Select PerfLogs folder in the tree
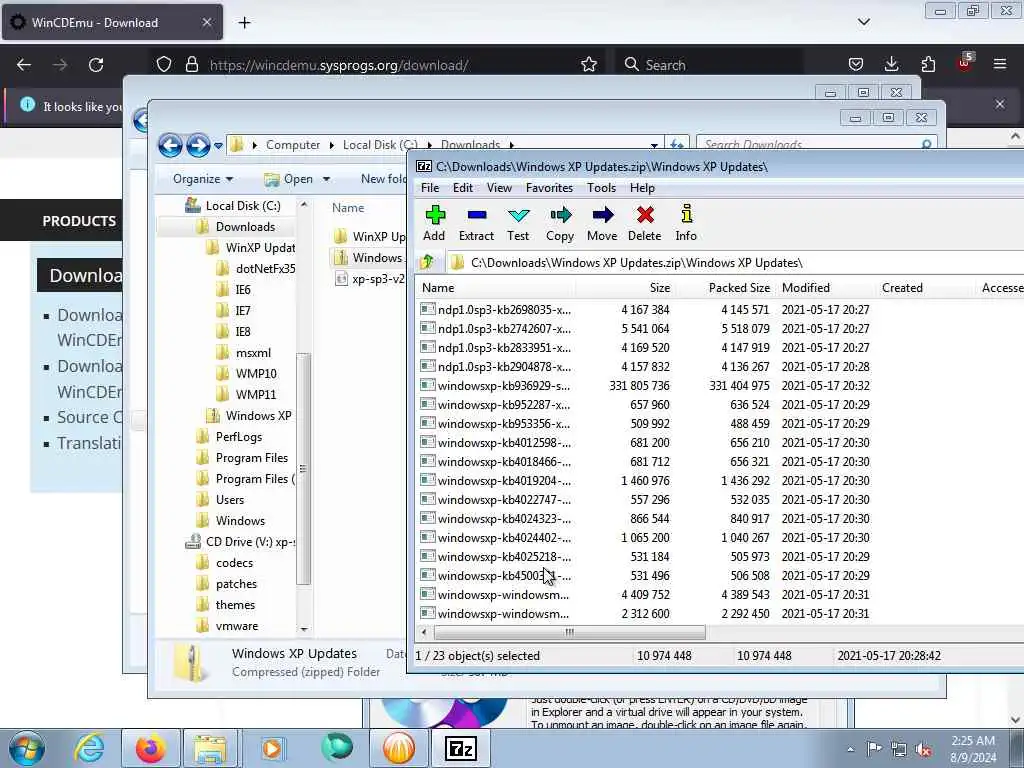The image size is (1024, 768). [x=229, y=437]
